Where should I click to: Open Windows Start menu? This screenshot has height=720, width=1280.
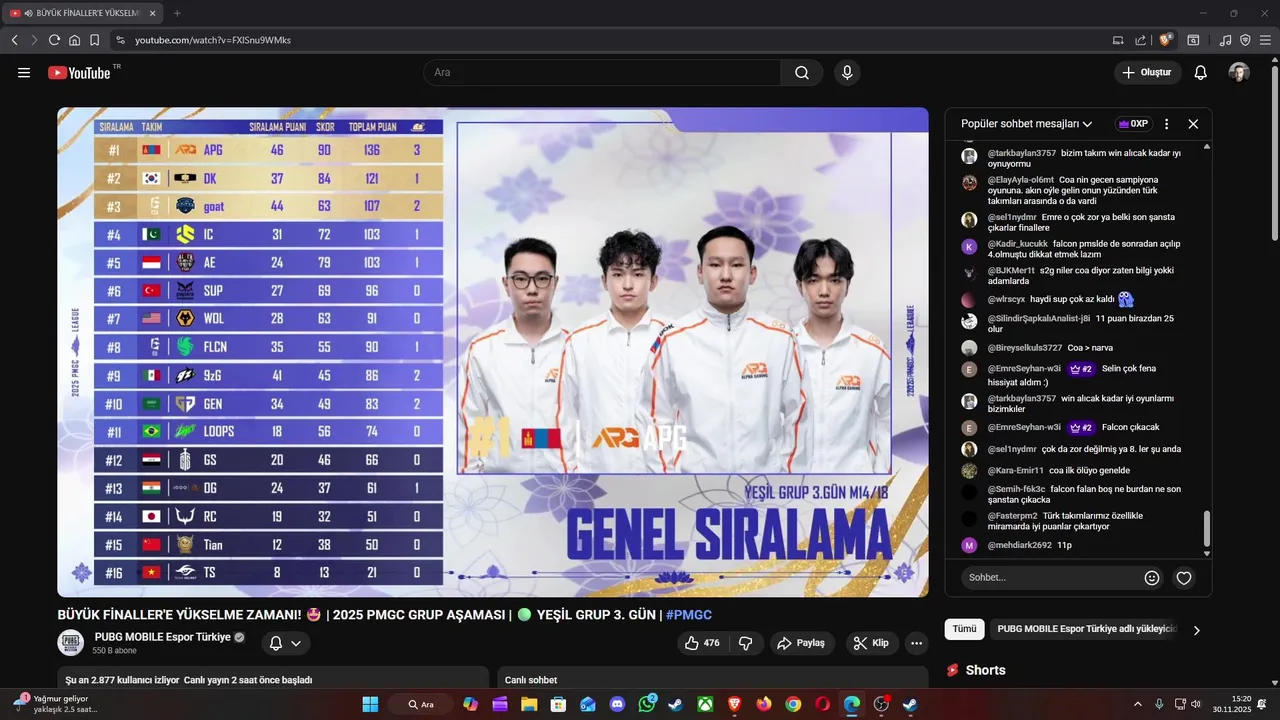370,704
